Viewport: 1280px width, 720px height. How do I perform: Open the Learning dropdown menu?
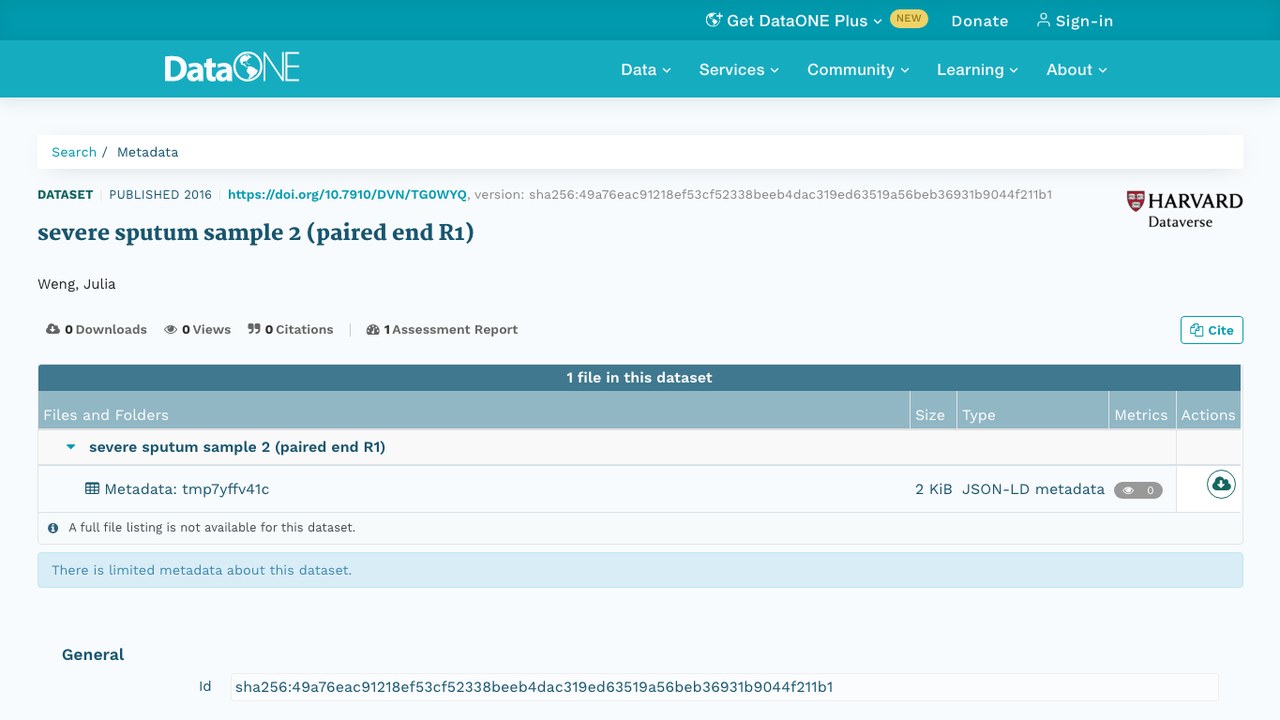977,69
